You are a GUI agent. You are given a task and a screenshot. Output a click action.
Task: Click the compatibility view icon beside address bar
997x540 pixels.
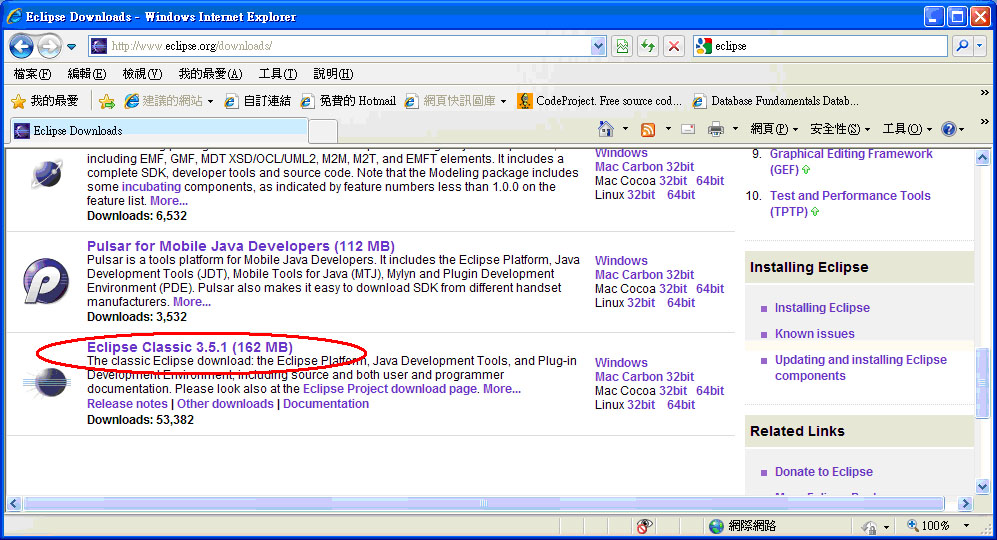622,46
